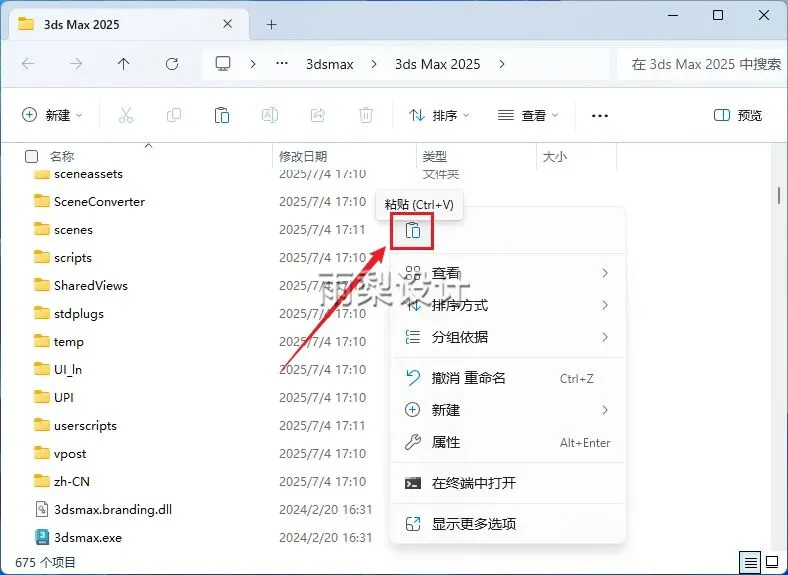Sort by the 修改日期 column header
Viewport: 788px width, 575px height.
pos(303,156)
